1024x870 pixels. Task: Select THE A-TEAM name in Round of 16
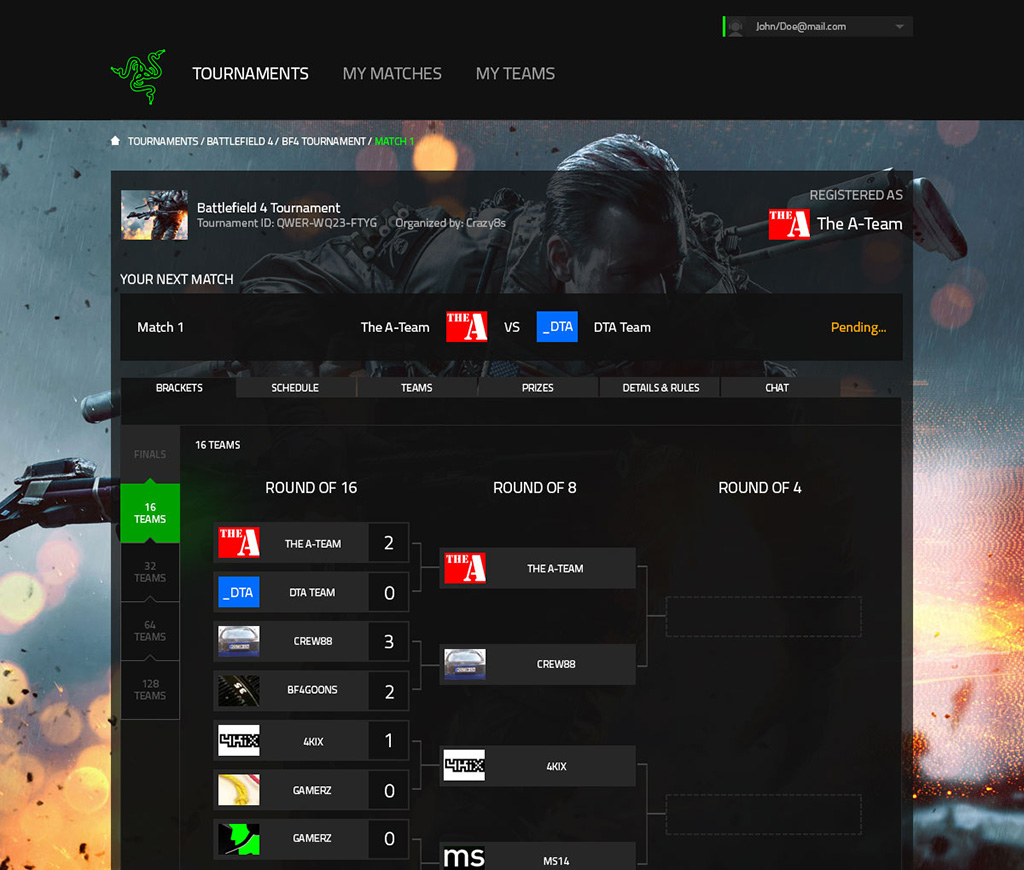coord(313,543)
